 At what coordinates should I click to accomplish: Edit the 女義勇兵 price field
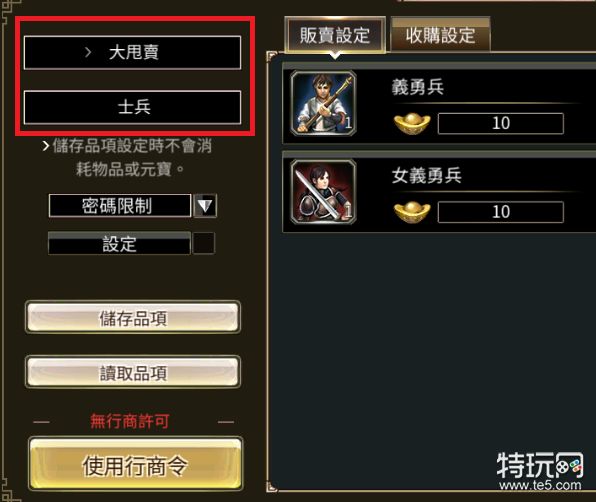point(501,212)
